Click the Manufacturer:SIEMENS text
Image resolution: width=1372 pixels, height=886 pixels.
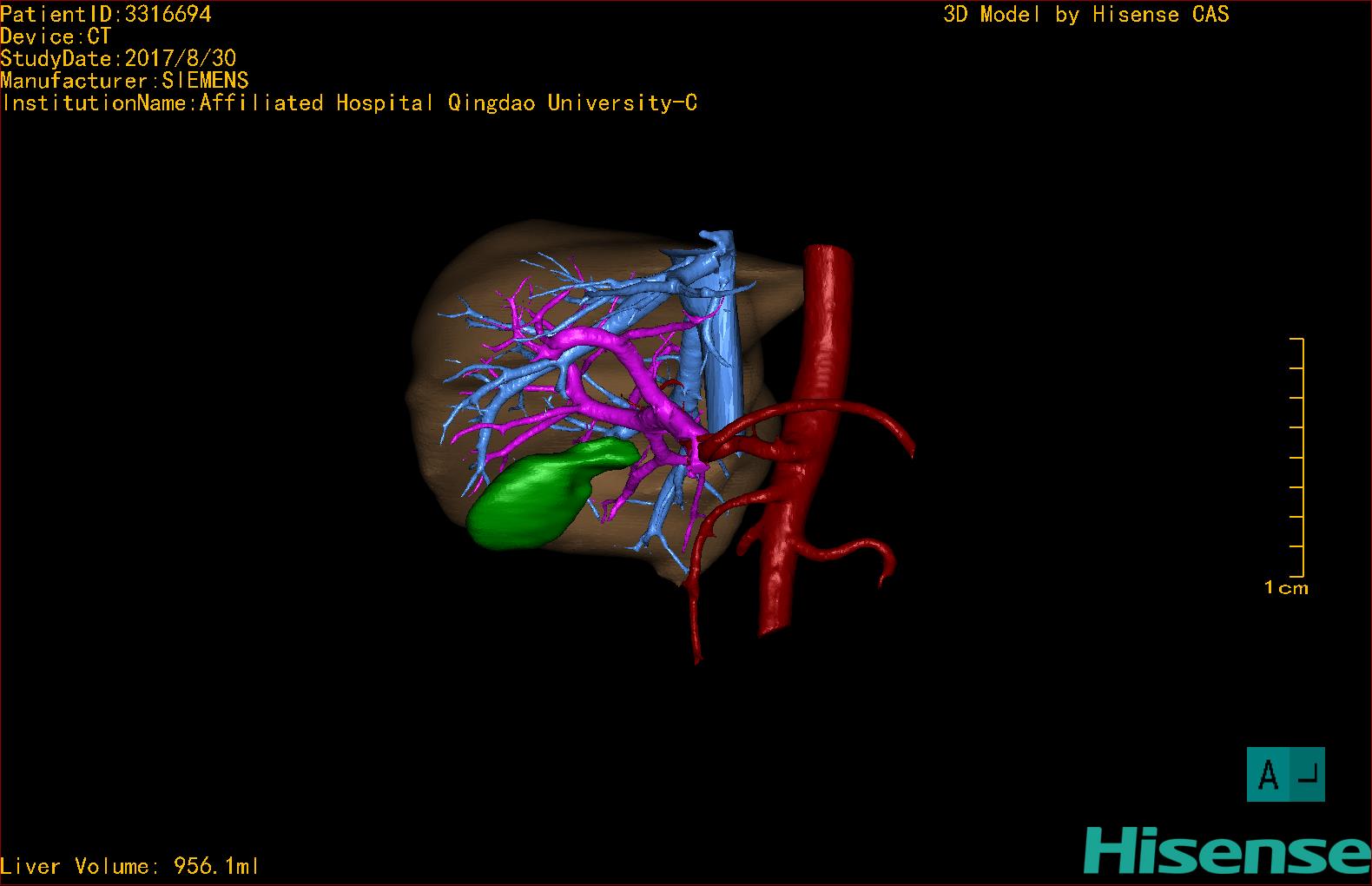[124, 81]
